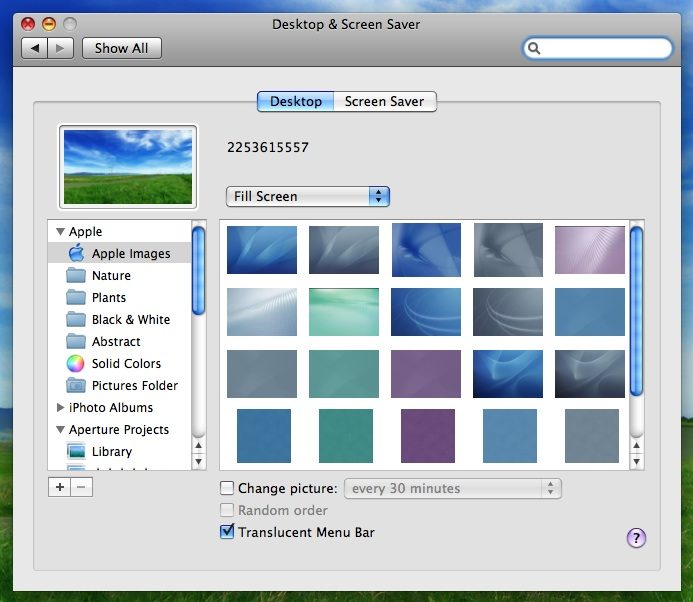
Task: Choose the graphite swoosh wallpaper, first row second
Action: coord(344,250)
